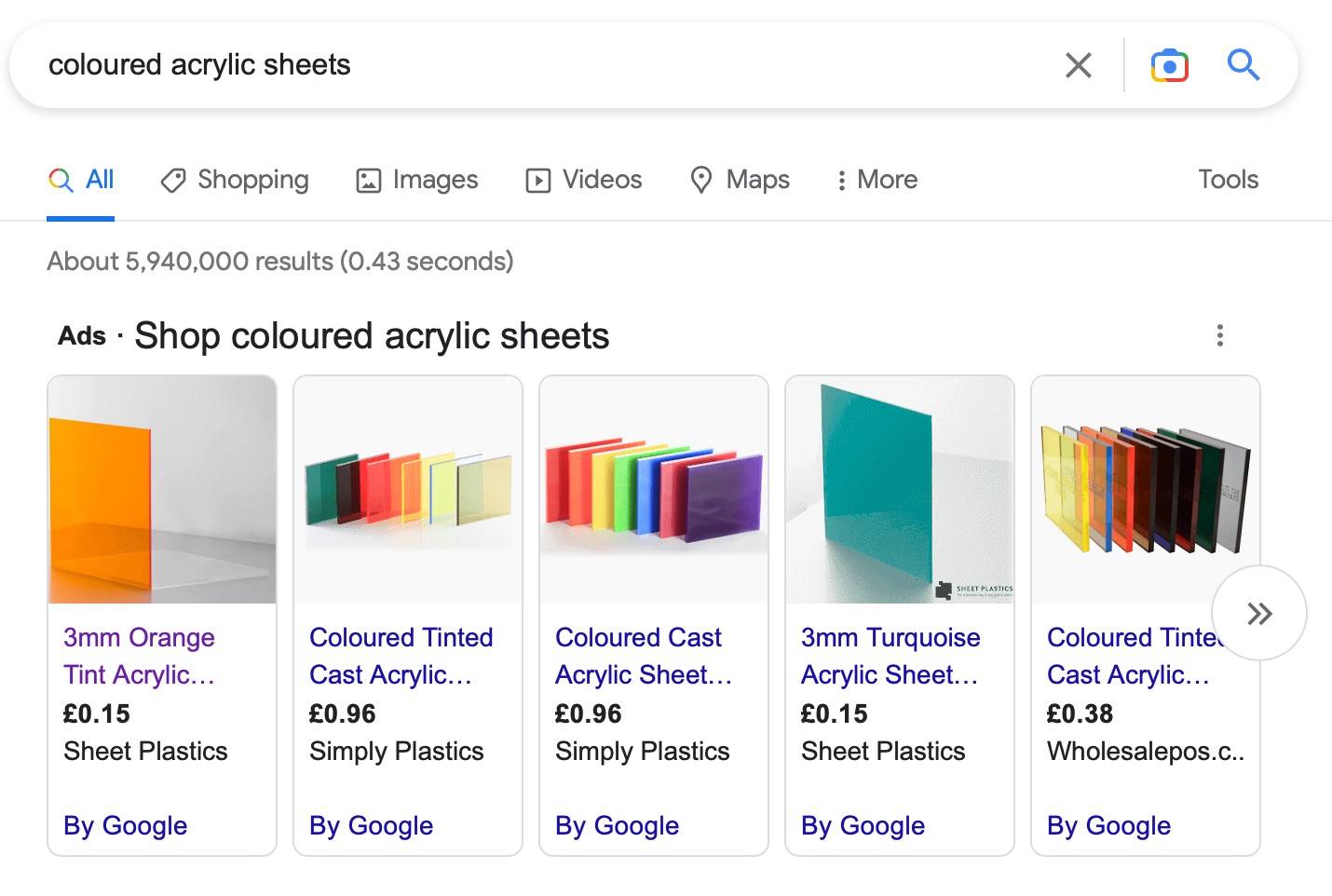The image size is (1332, 896).
Task: Open the Wholesalepos tinted acrylic image
Action: click(1146, 490)
